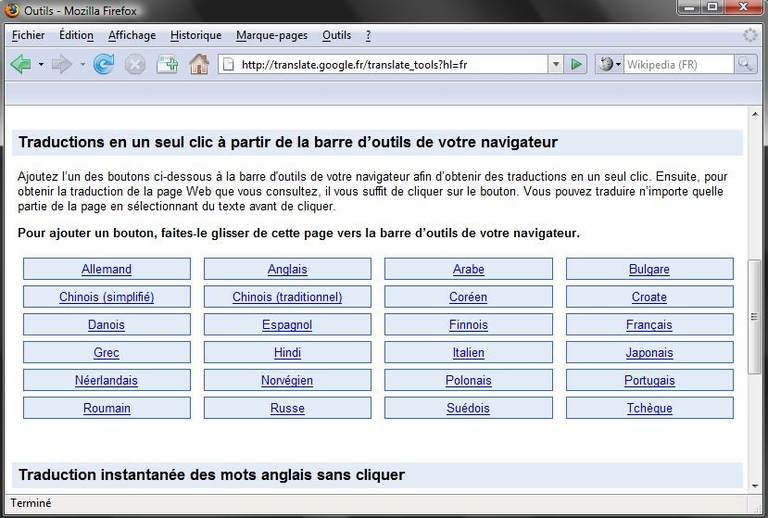Click the Allemand translation button
Image resolution: width=768 pixels, height=518 pixels.
(x=107, y=269)
